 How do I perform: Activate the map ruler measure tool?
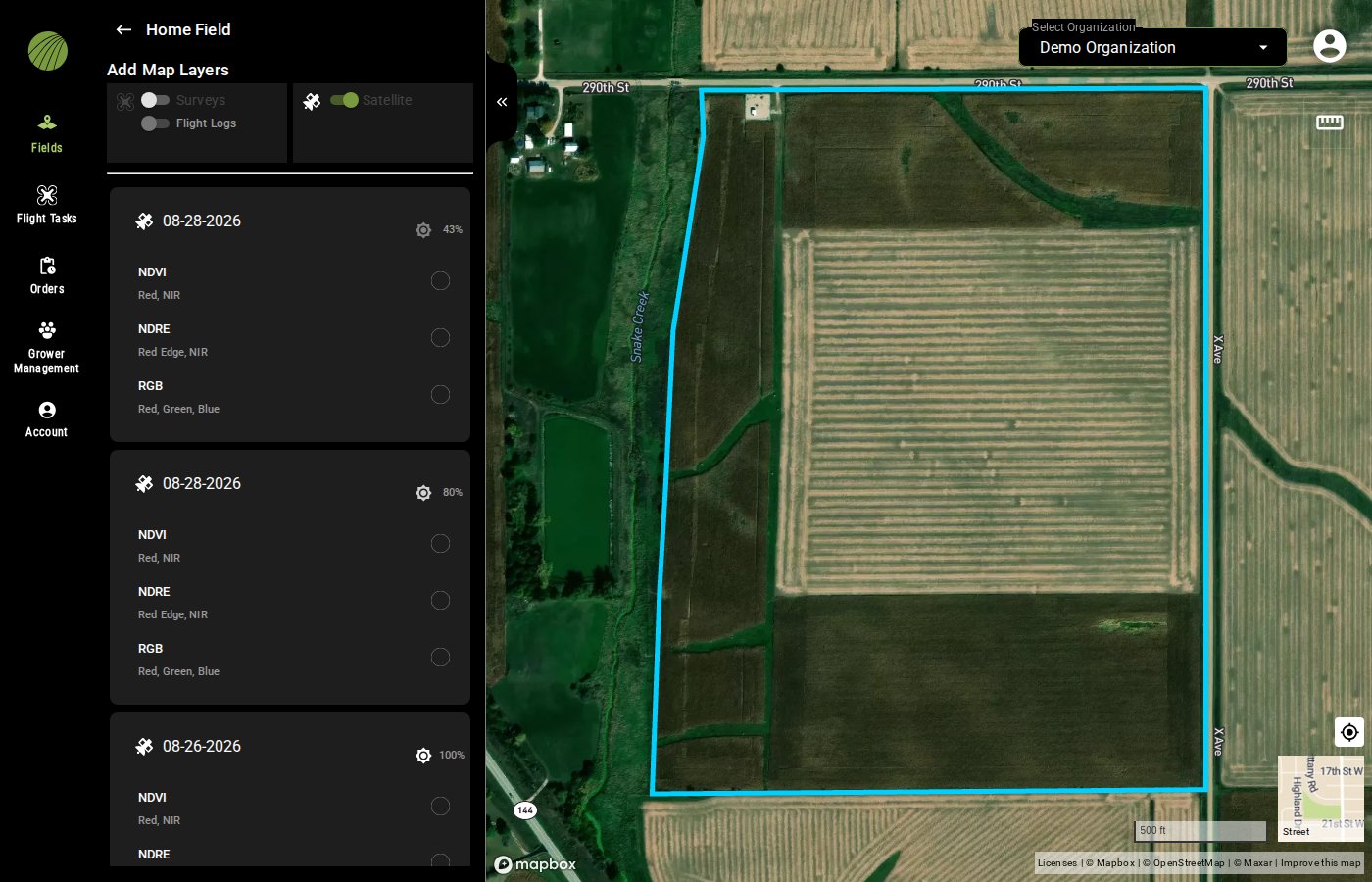1330,122
